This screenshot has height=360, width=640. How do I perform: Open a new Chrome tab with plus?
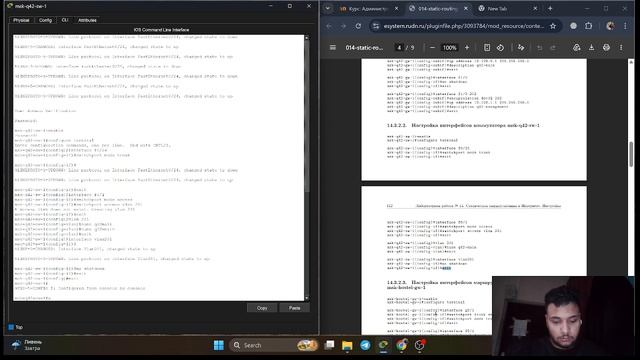pyautogui.click(x=550, y=8)
